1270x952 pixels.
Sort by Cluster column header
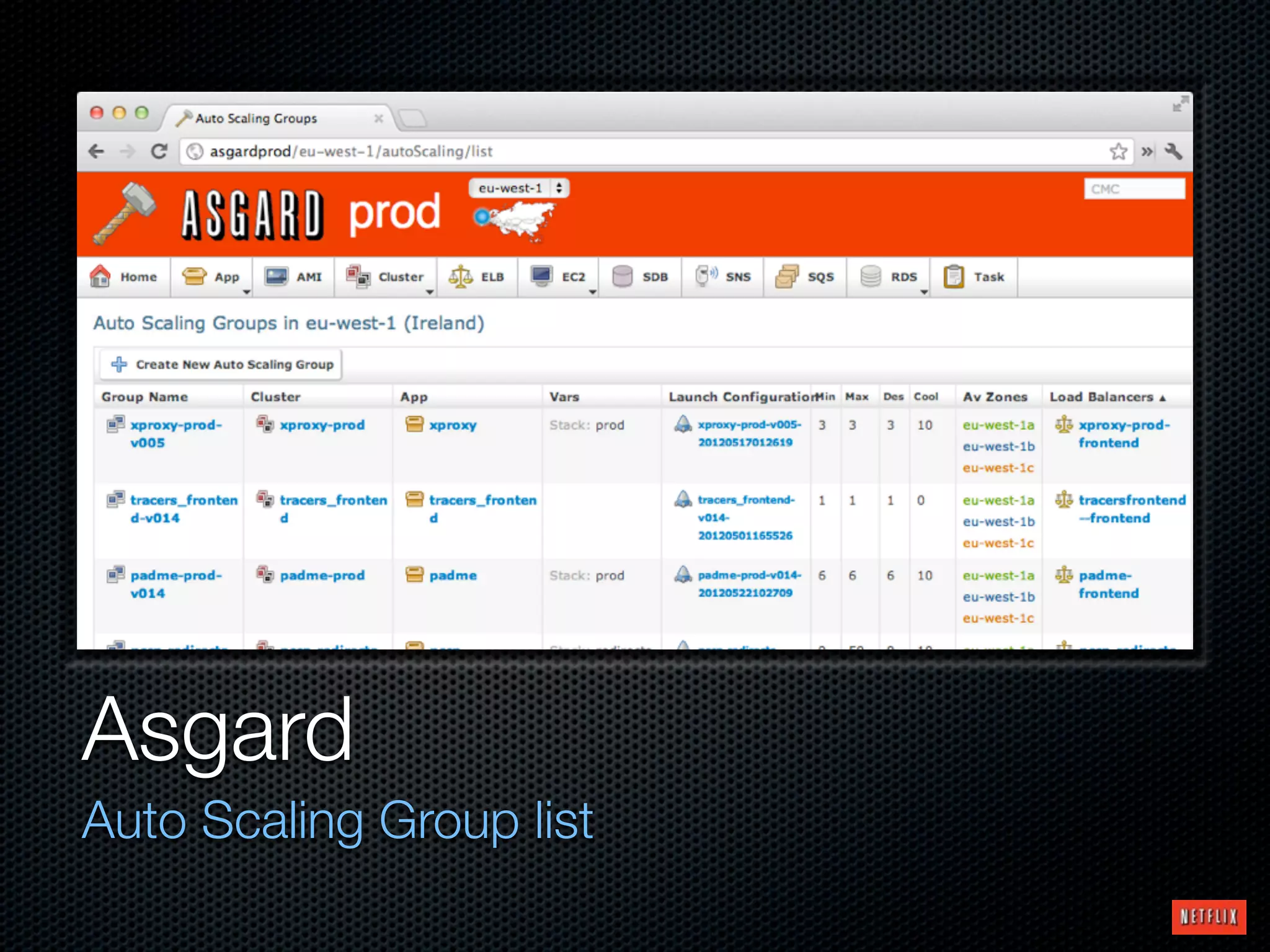coord(275,397)
